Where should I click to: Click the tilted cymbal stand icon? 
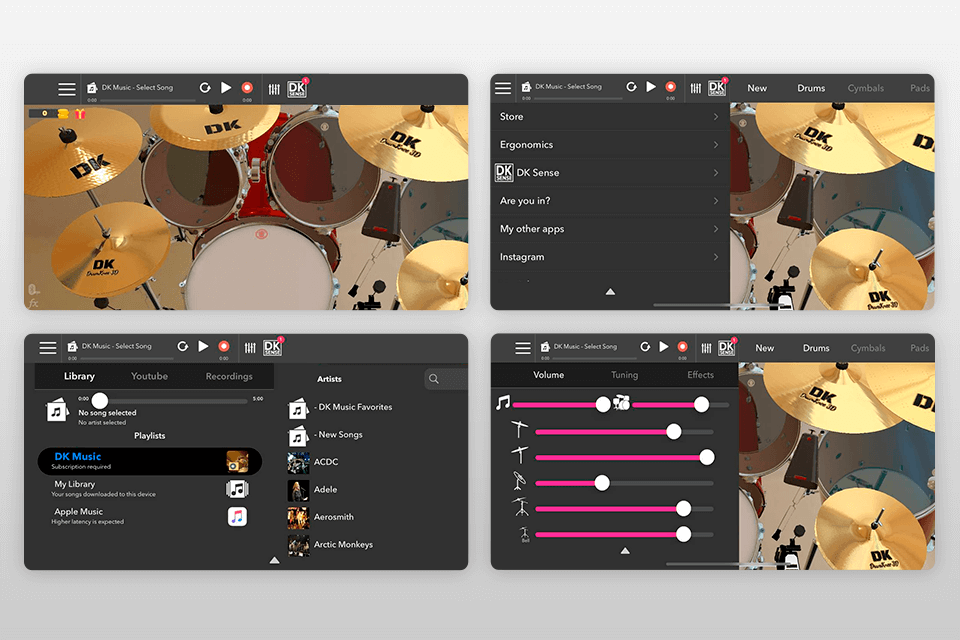[519, 481]
